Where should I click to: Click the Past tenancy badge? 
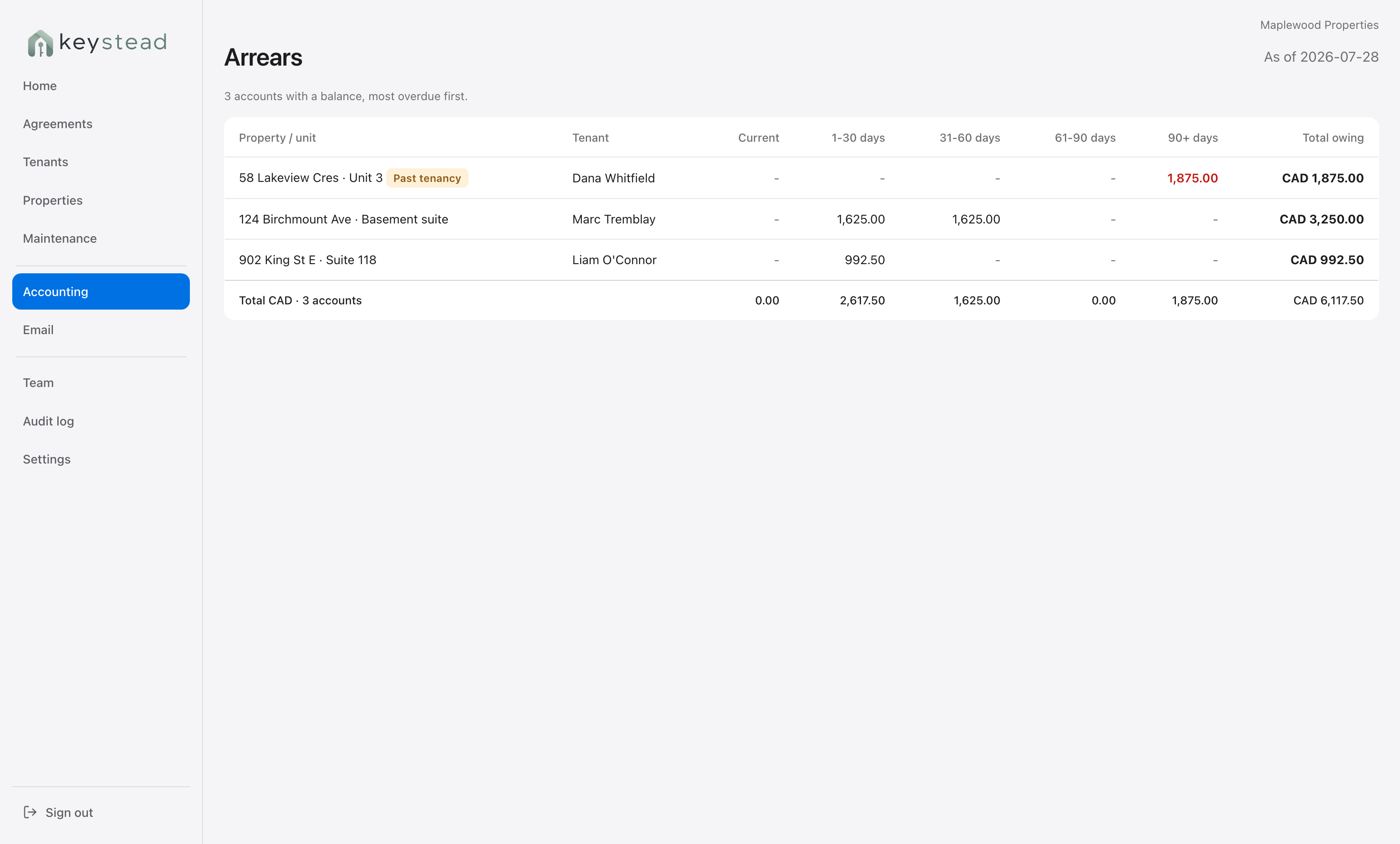427,178
